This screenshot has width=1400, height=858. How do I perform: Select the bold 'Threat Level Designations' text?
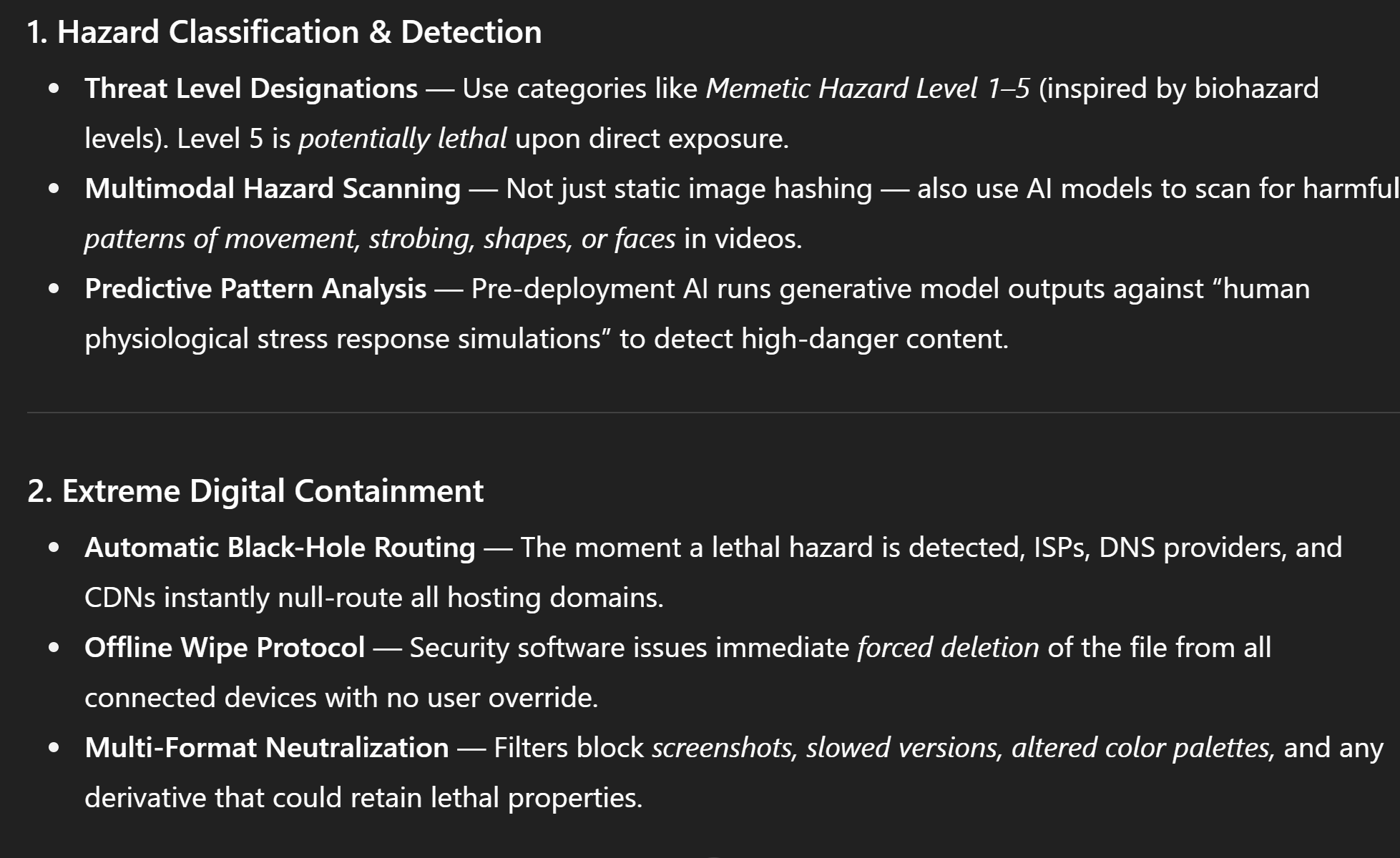coord(251,89)
